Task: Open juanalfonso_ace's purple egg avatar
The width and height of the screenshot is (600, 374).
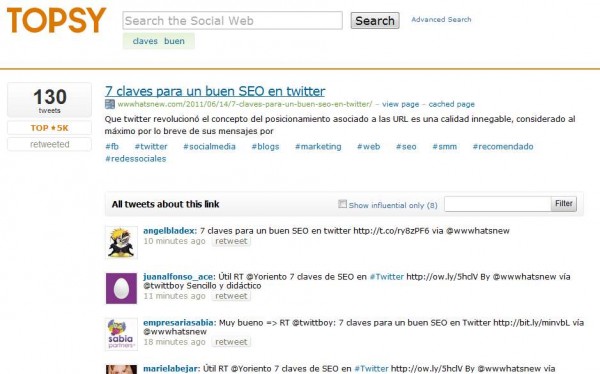Action: [x=121, y=288]
